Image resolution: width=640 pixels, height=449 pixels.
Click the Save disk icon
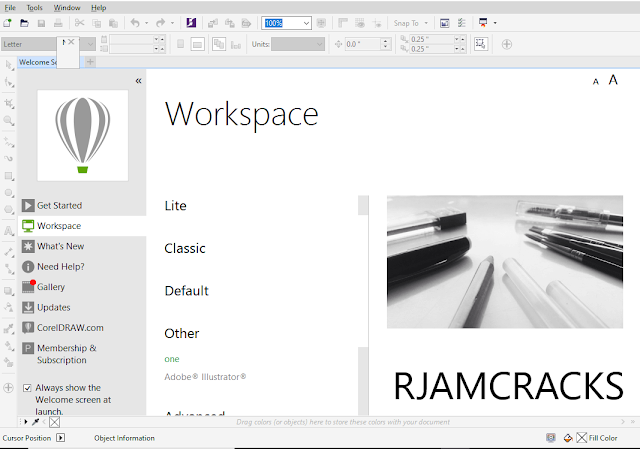(x=41, y=23)
